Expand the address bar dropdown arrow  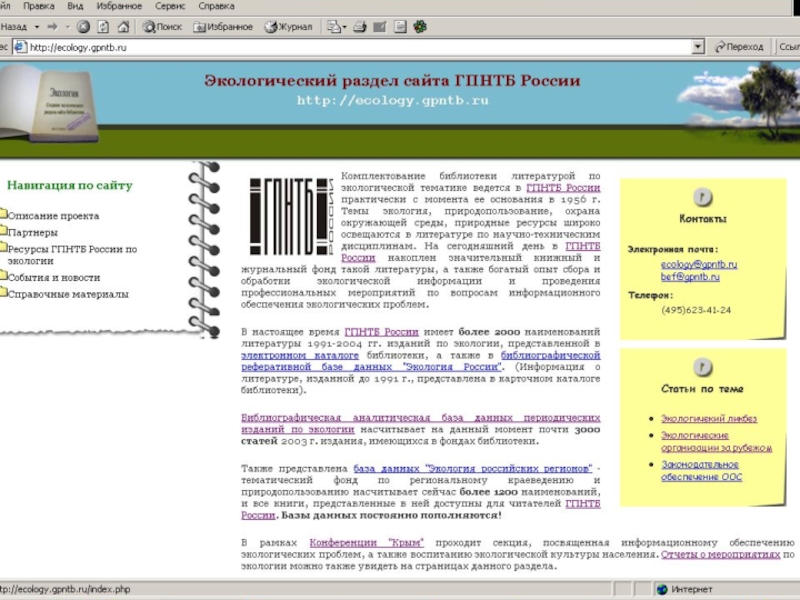pyautogui.click(x=697, y=47)
